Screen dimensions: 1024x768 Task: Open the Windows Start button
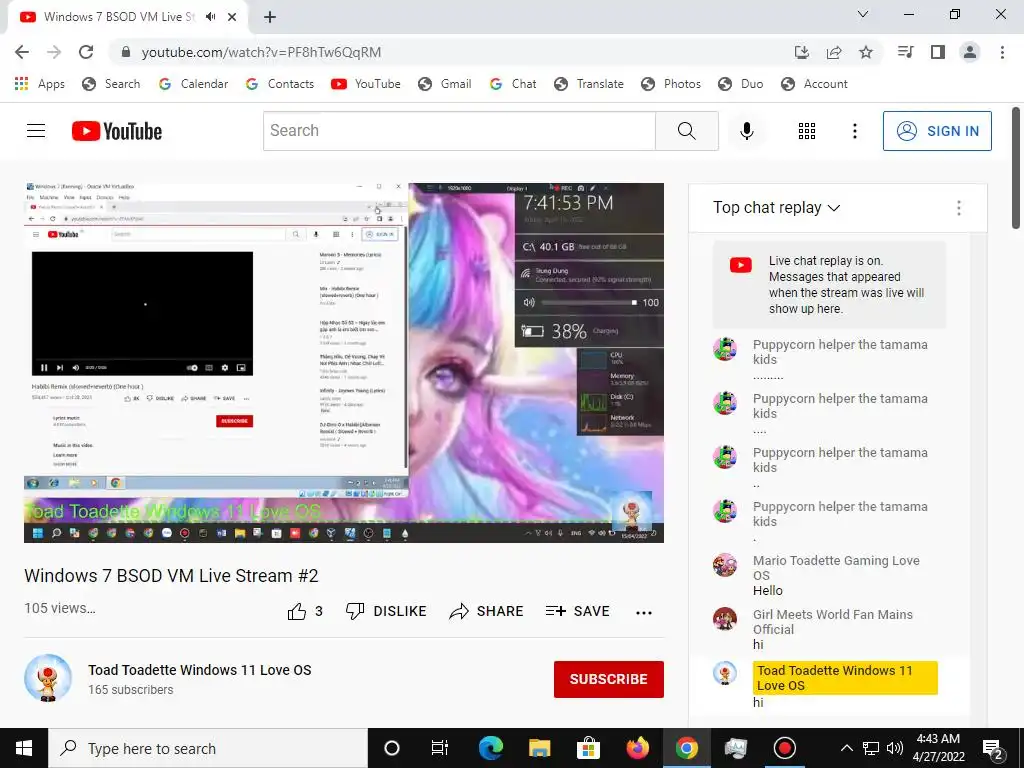pos(24,748)
